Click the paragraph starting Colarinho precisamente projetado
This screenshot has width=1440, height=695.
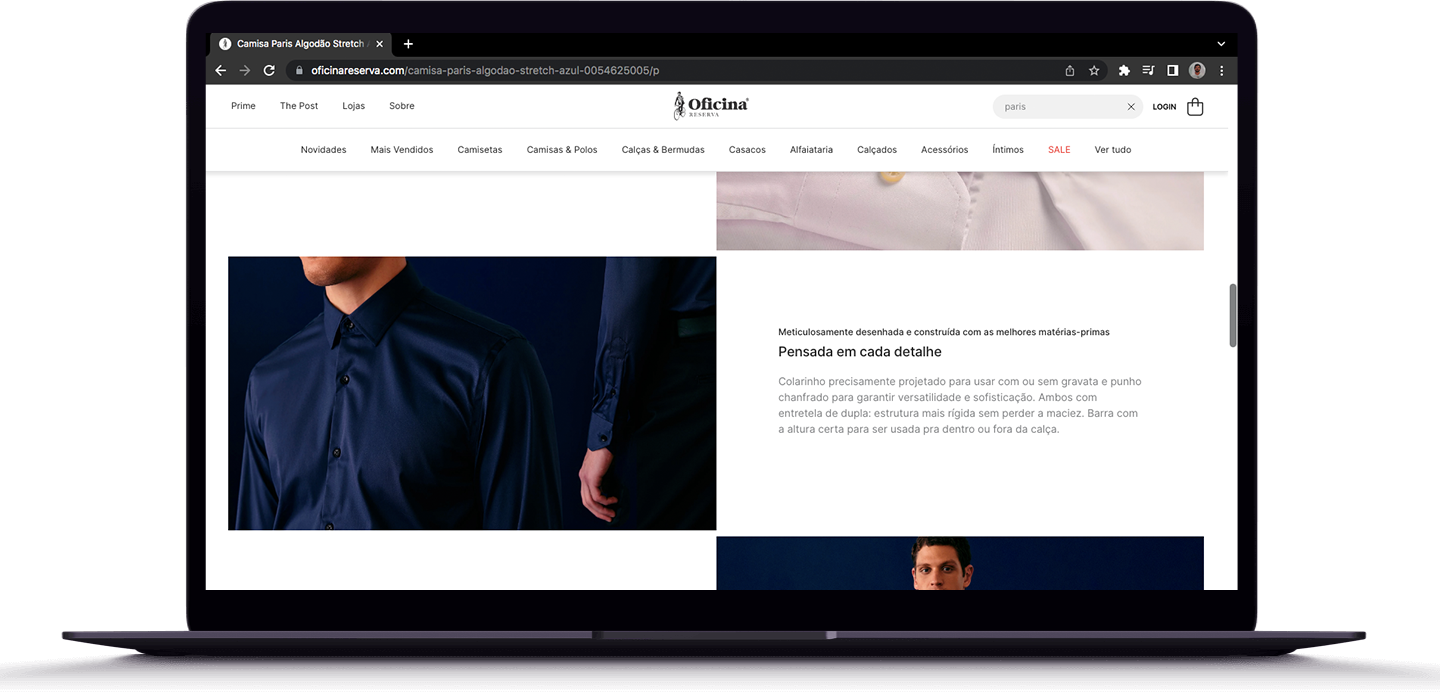point(960,405)
